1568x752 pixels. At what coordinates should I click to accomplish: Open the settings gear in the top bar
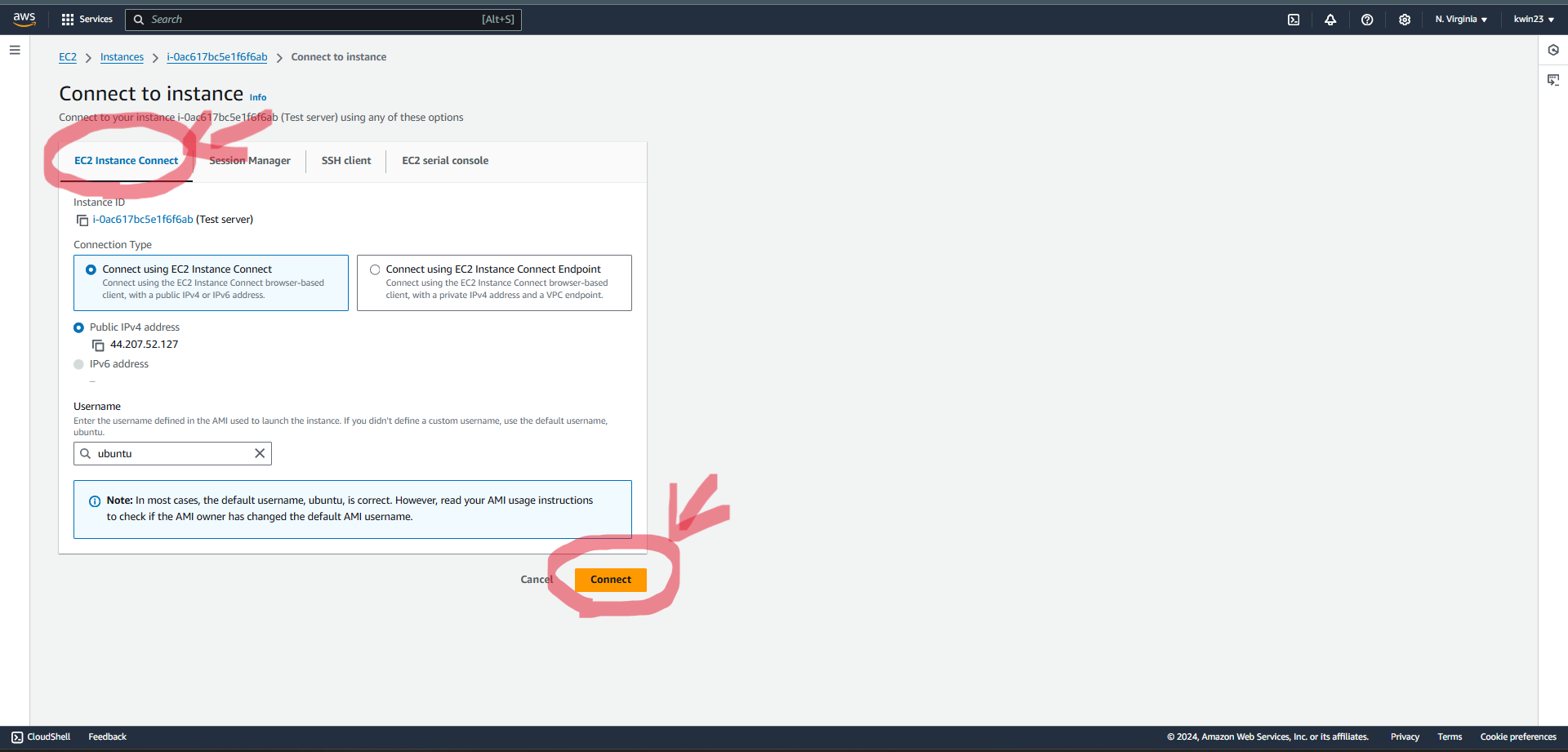1405,20
